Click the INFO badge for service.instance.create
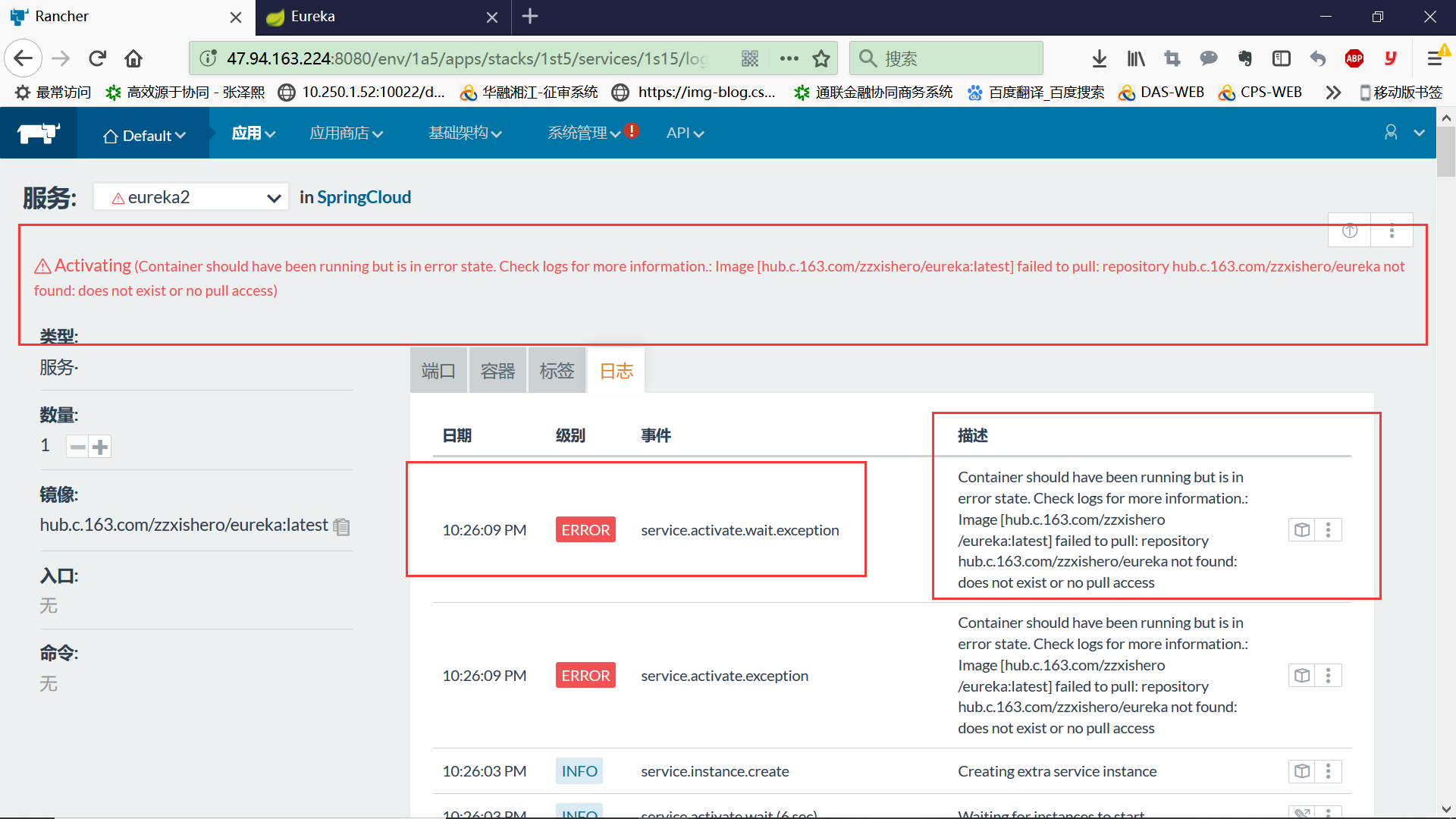The height and width of the screenshot is (819, 1456). pyautogui.click(x=579, y=770)
